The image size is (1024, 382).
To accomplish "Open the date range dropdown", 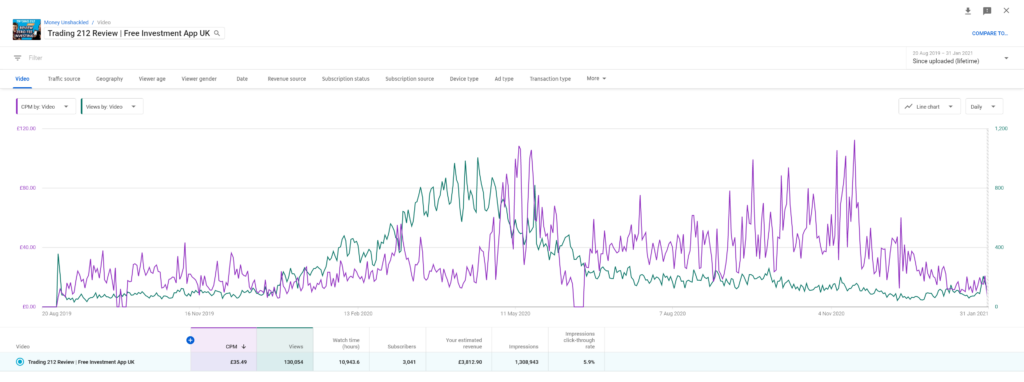I will pos(959,57).
